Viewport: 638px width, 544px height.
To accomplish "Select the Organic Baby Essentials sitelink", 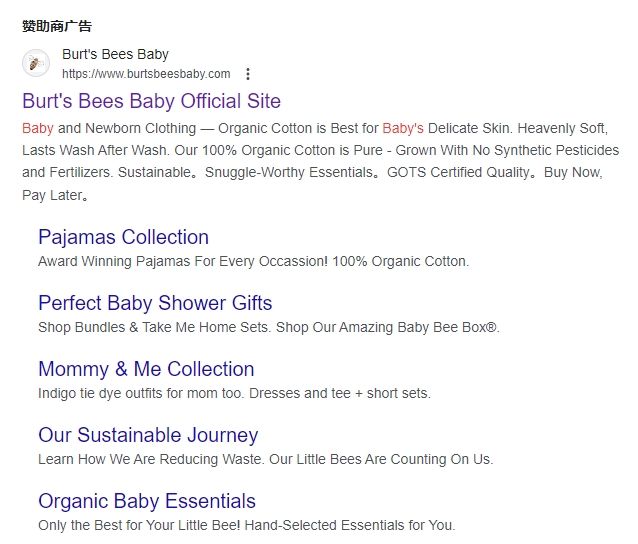I will (147, 501).
